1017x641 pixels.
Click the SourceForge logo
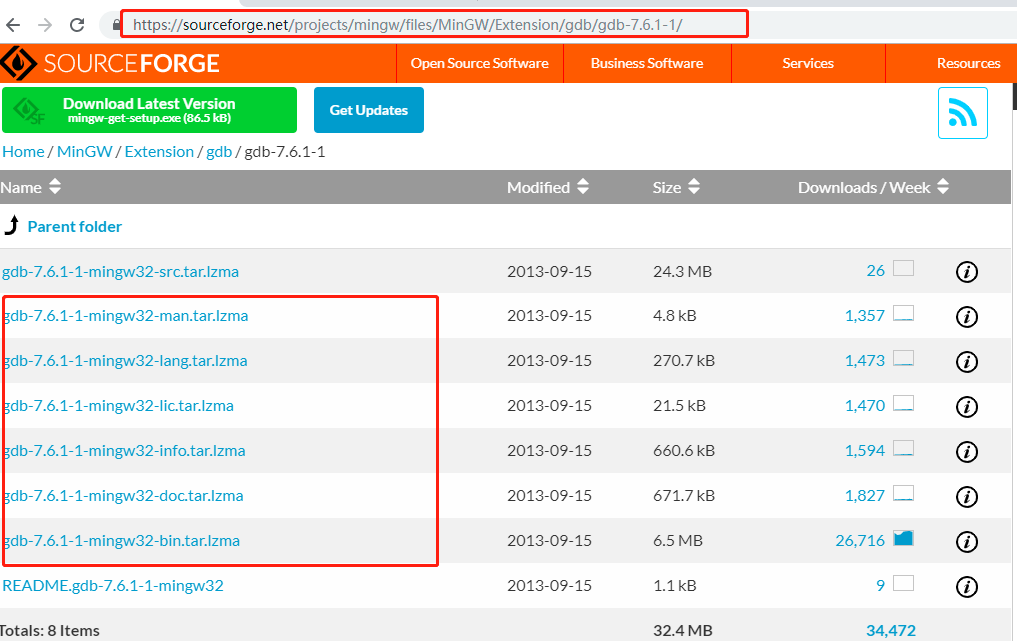coord(110,63)
